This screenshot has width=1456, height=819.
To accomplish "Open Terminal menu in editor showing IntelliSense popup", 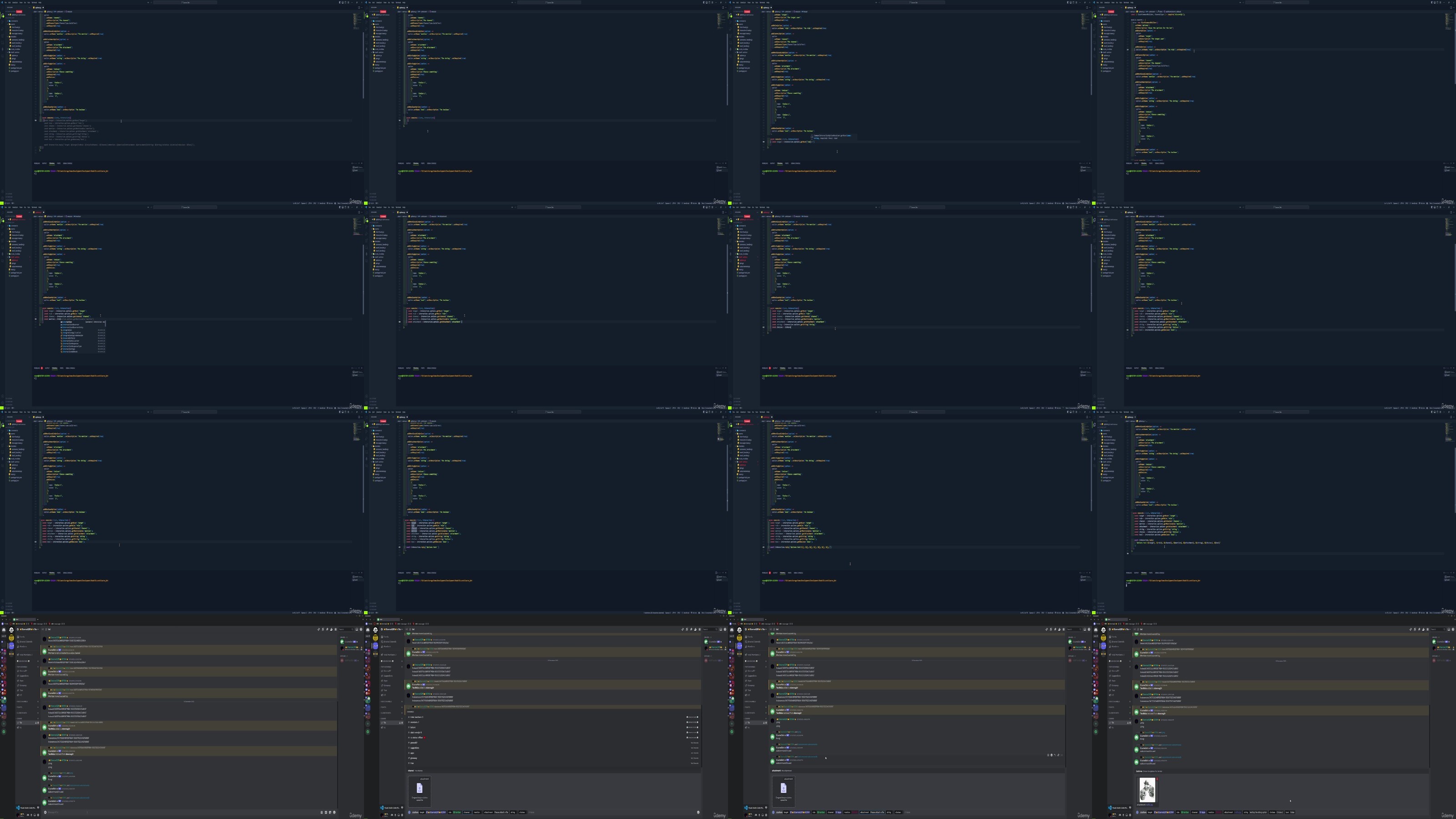I will 34,207.
